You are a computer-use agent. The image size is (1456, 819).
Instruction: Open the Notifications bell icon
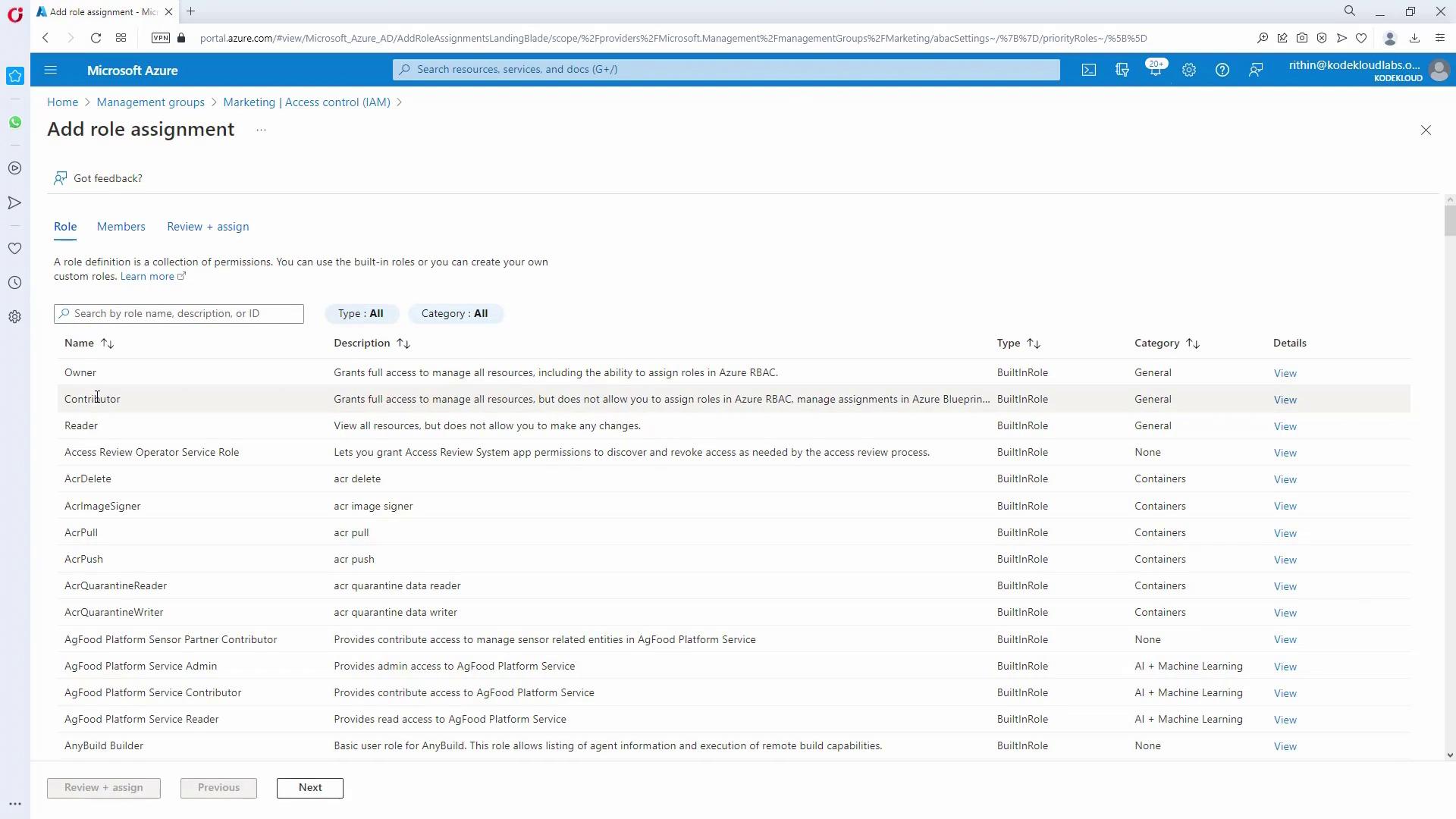click(x=1155, y=70)
